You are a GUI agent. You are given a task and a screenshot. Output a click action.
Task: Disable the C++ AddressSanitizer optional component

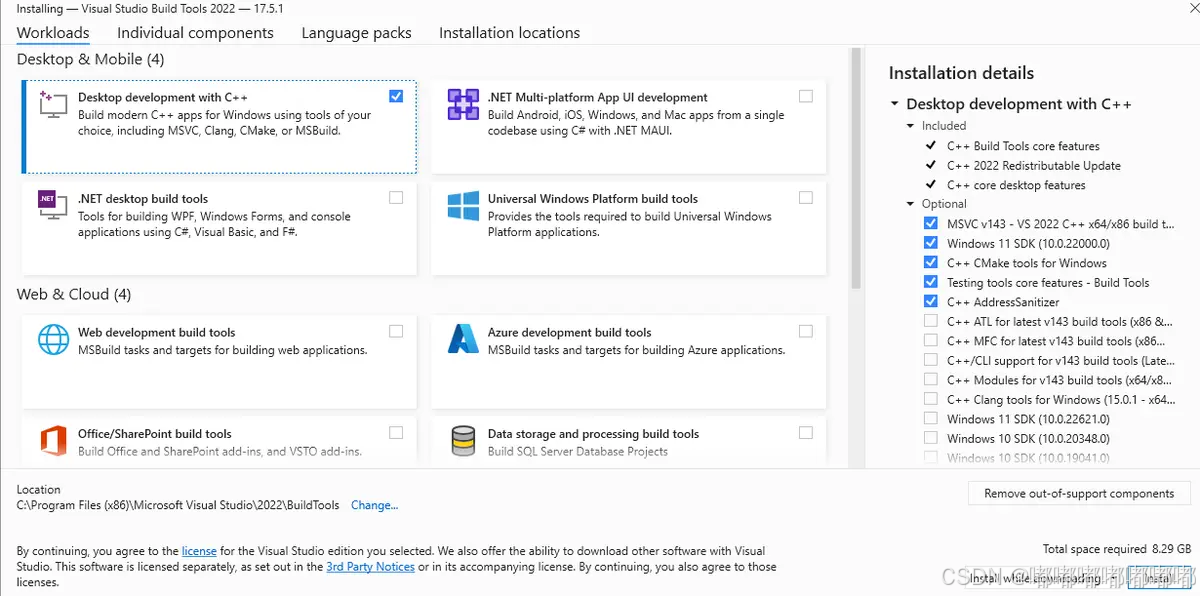click(x=931, y=302)
